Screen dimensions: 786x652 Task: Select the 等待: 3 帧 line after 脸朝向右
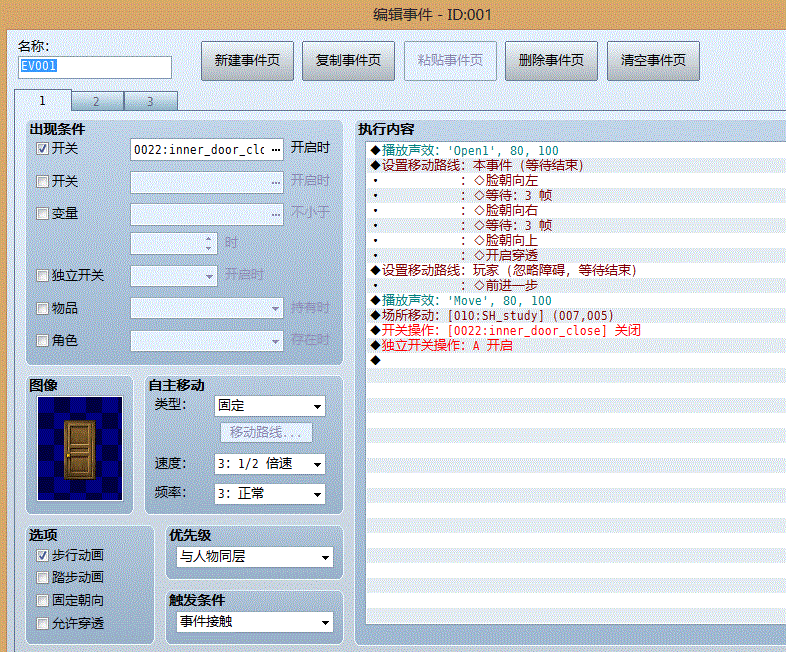coord(576,226)
